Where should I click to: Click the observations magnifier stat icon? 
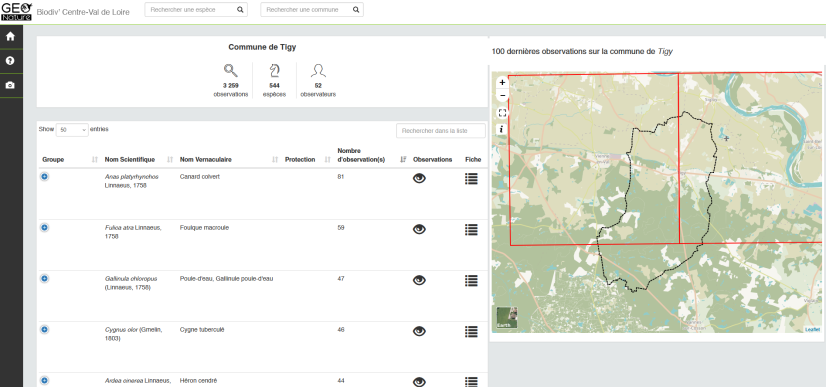click(x=231, y=71)
